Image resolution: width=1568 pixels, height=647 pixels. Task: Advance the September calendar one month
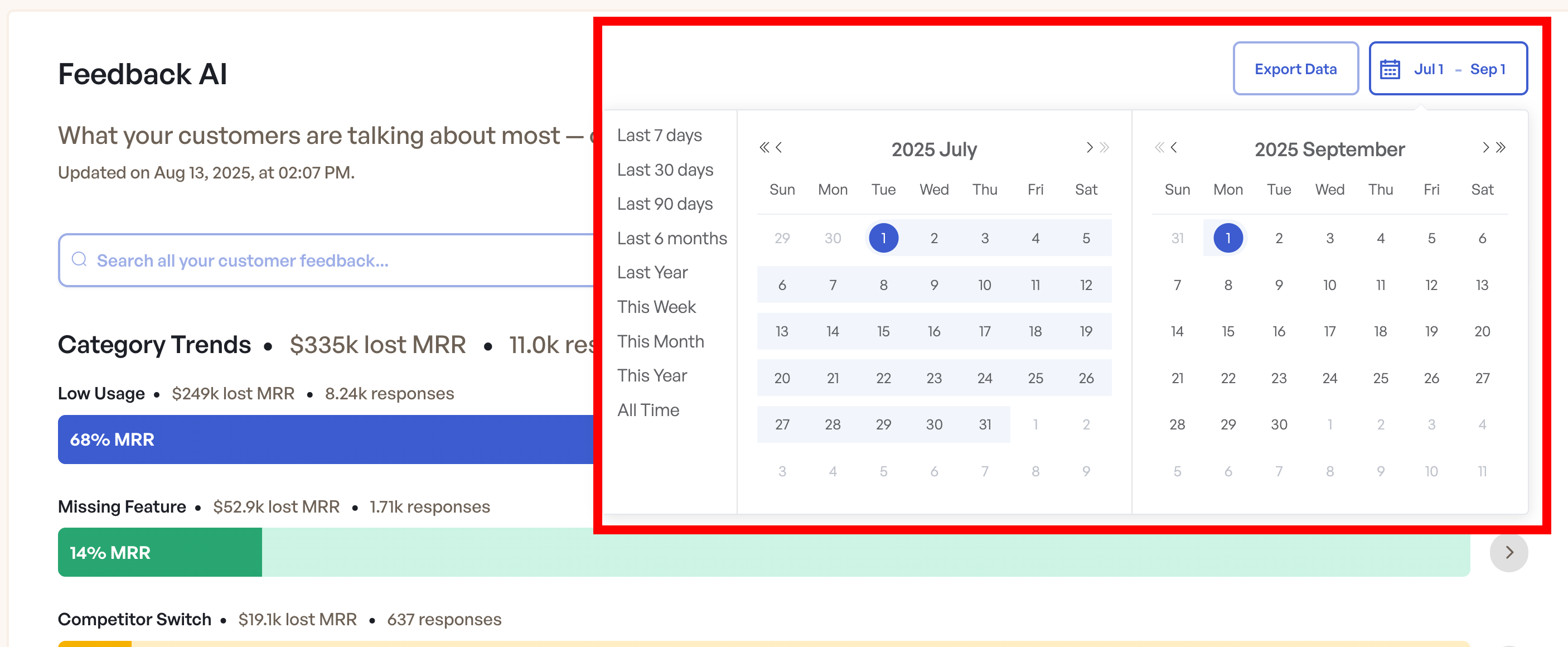tap(1485, 147)
